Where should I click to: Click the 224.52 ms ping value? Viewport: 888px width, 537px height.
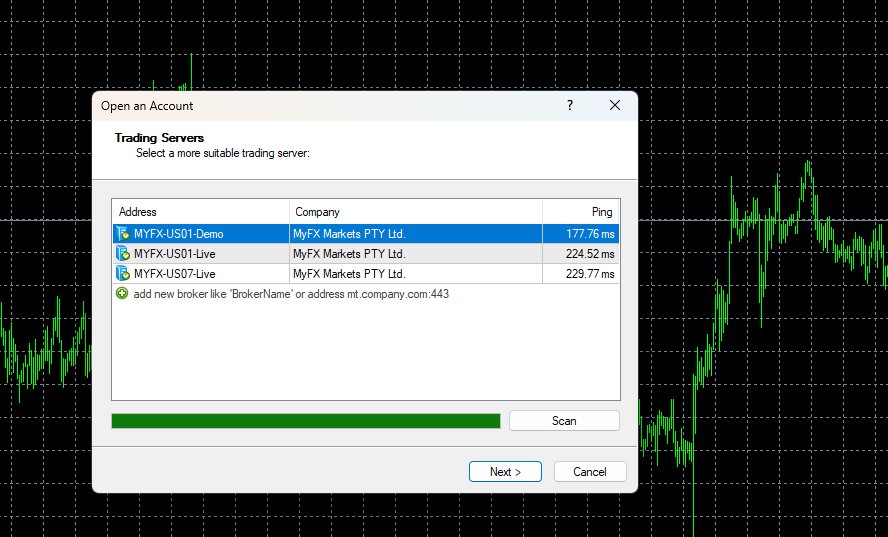(590, 254)
